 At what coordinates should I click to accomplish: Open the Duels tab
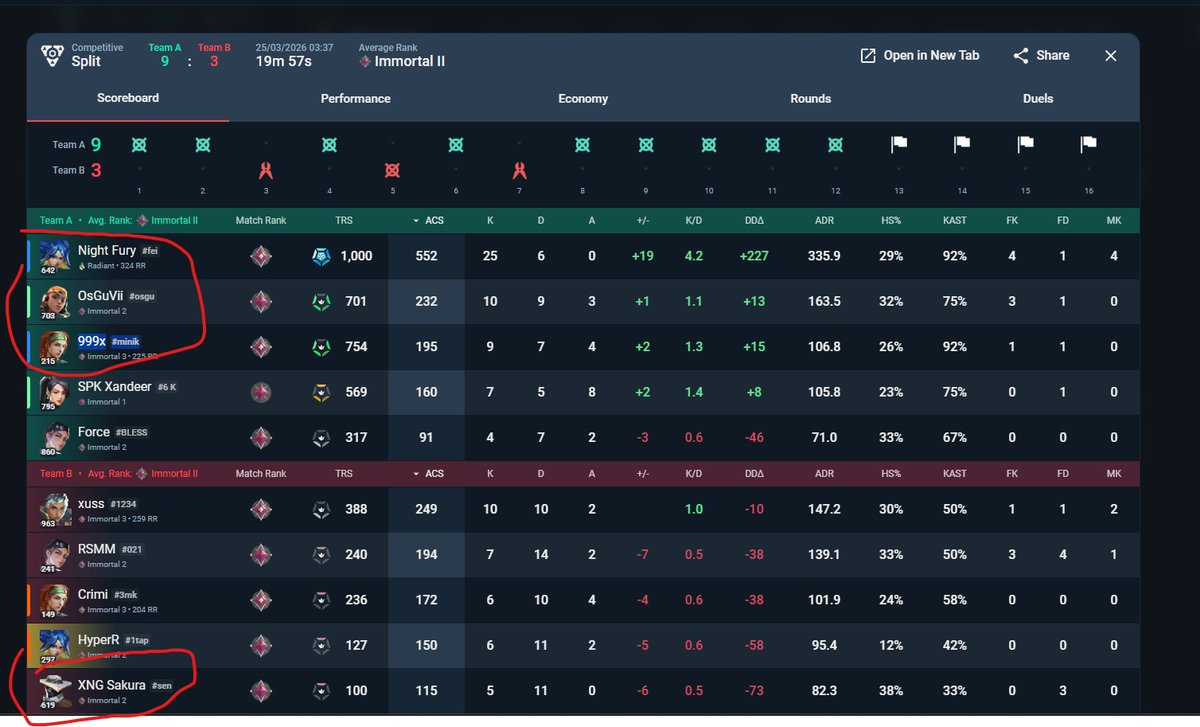[x=1038, y=99]
